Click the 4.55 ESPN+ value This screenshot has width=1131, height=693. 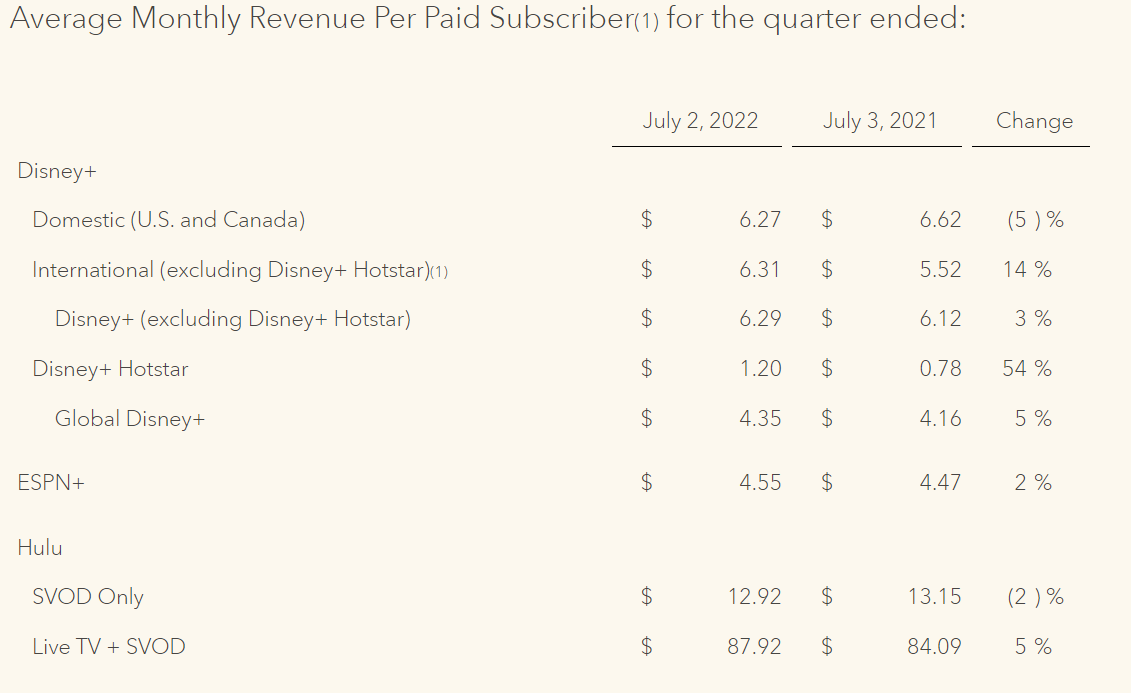[760, 482]
